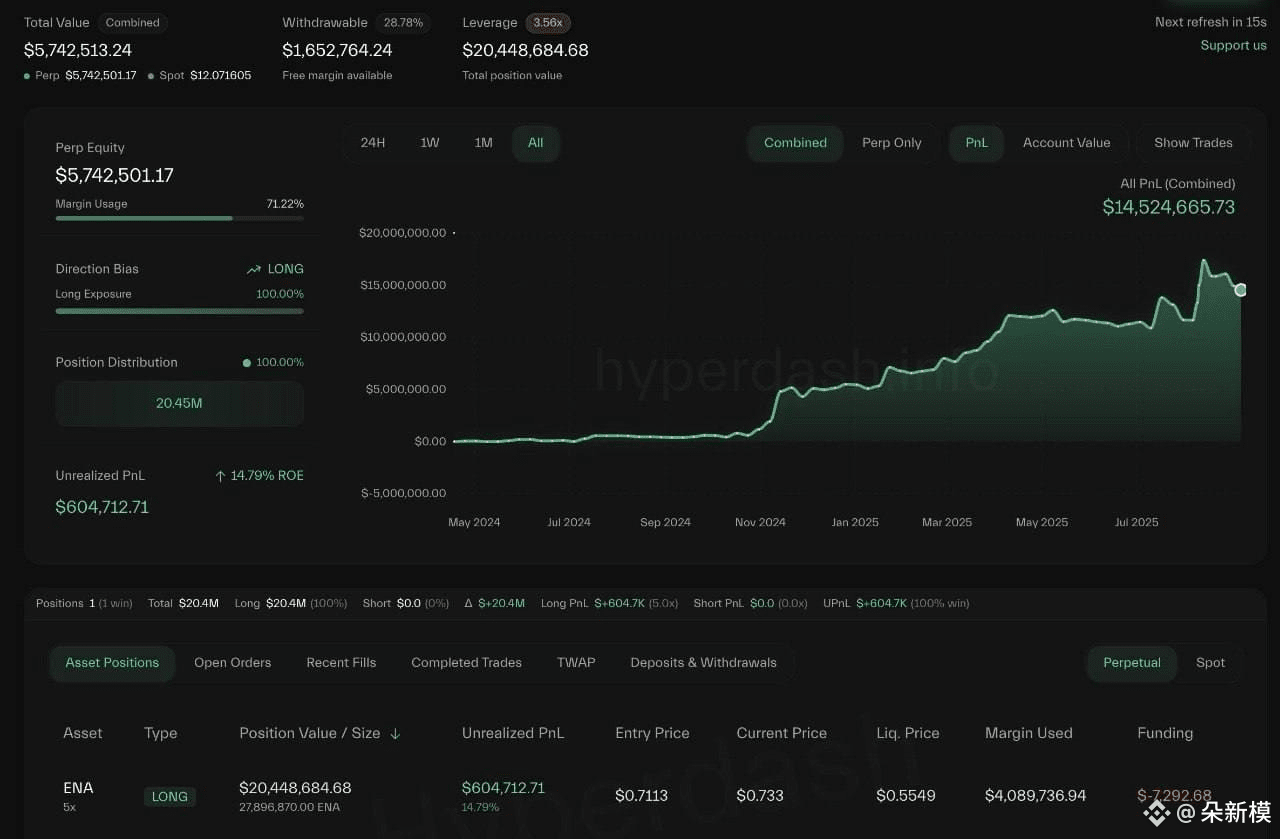Click the green Perp legend dot
The height and width of the screenshot is (839, 1280).
27,76
